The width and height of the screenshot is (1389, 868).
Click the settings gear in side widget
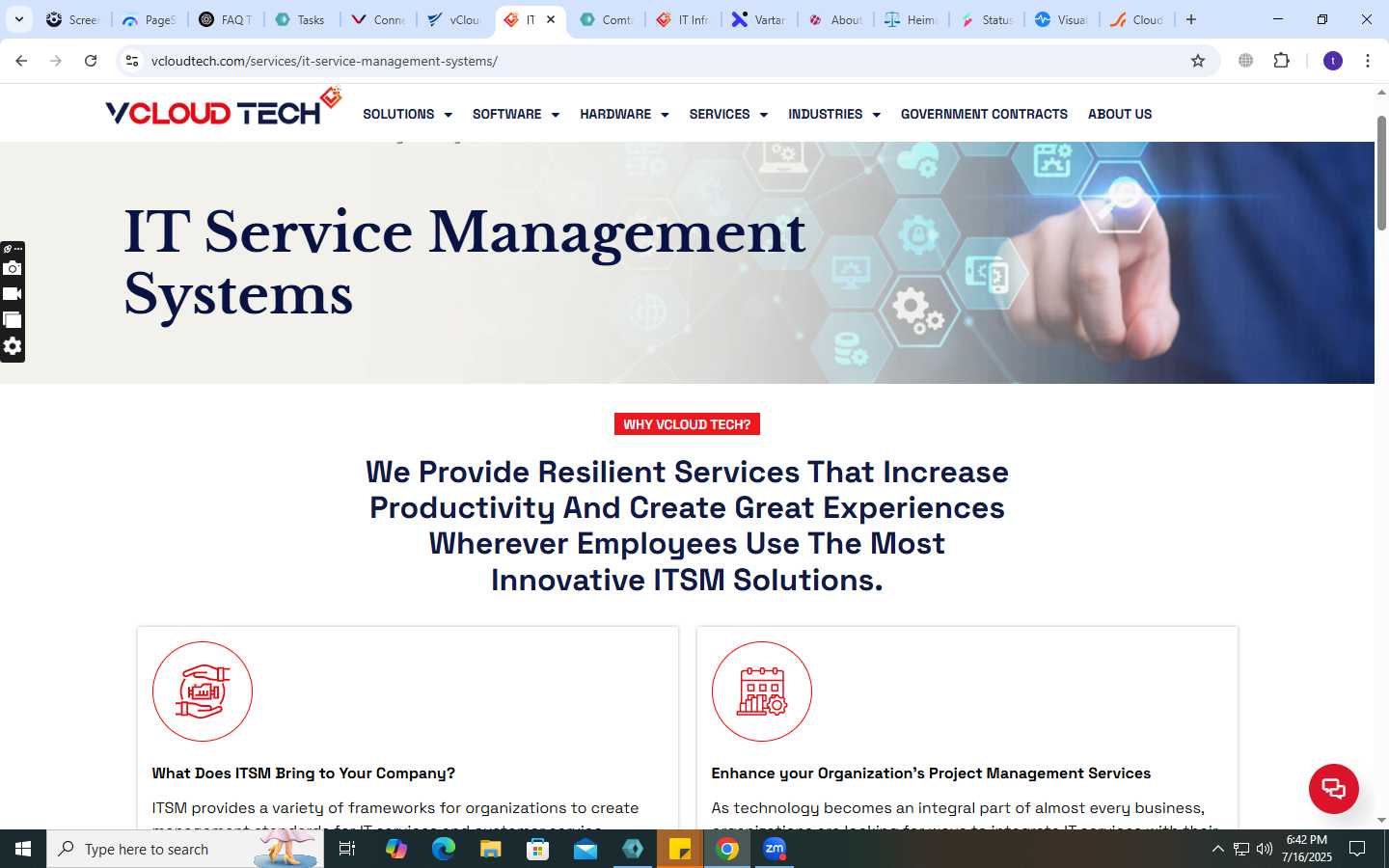(x=13, y=346)
